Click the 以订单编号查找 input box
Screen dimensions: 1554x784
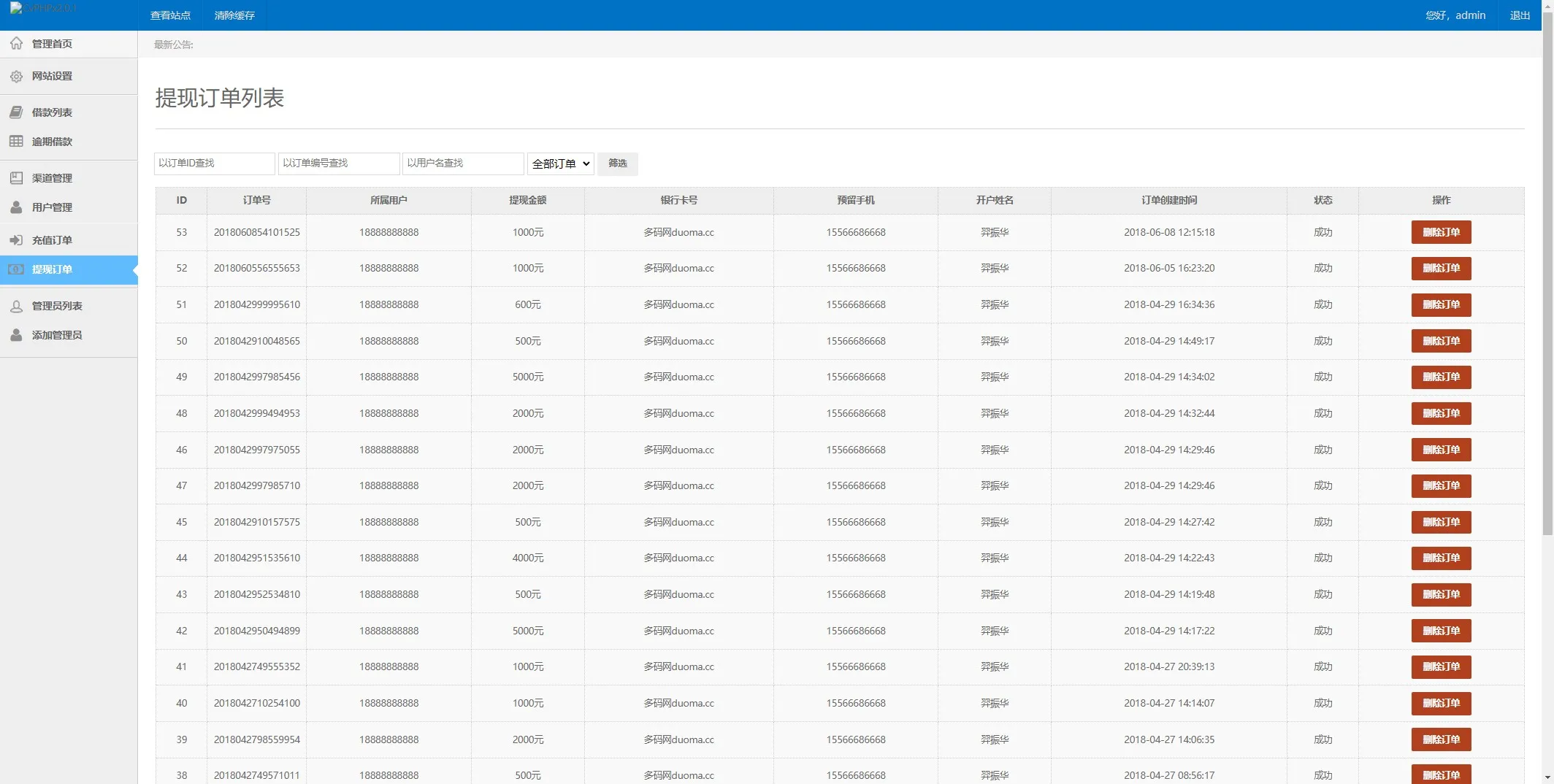(339, 164)
